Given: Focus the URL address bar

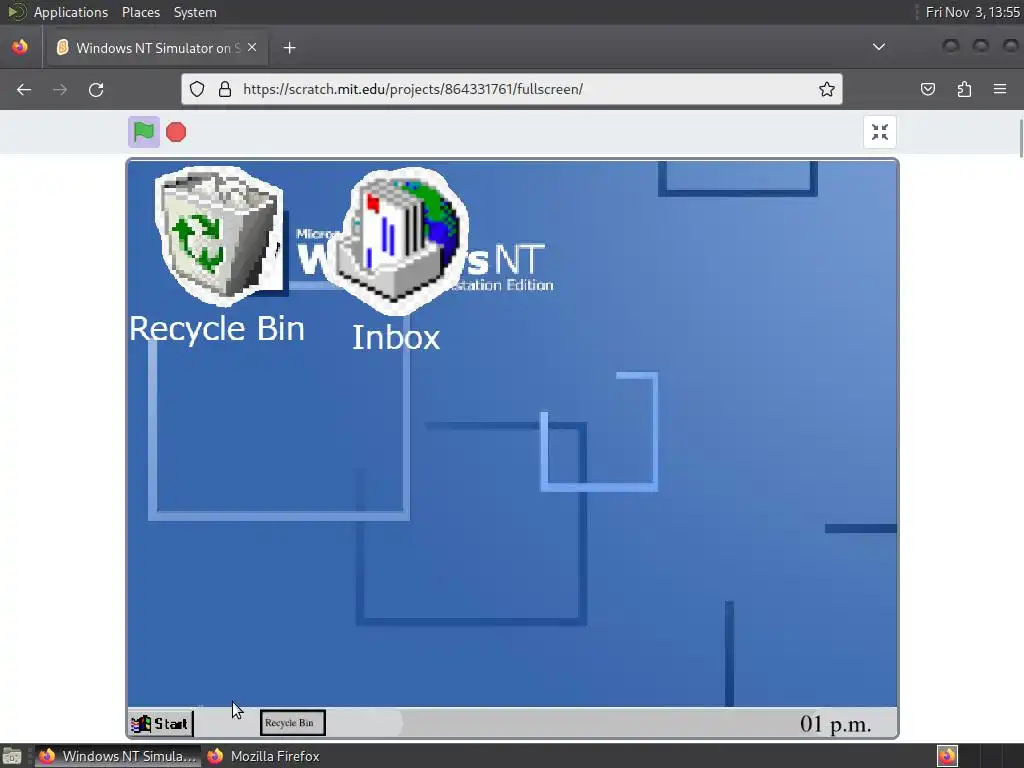Looking at the screenshot, I should 511,89.
